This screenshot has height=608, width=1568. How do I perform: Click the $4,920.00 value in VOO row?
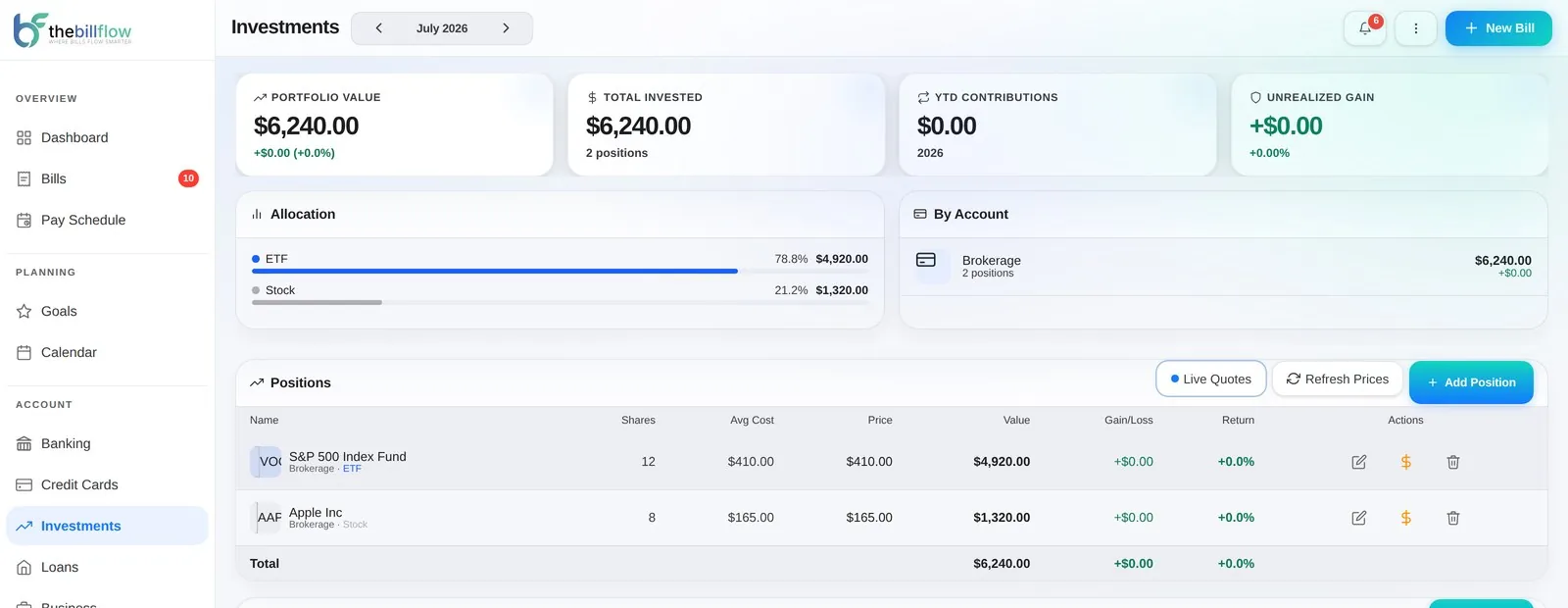tap(1002, 462)
